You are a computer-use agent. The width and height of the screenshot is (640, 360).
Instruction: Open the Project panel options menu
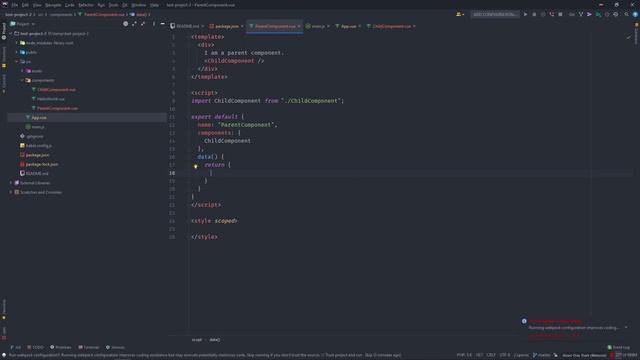click(x=154, y=24)
